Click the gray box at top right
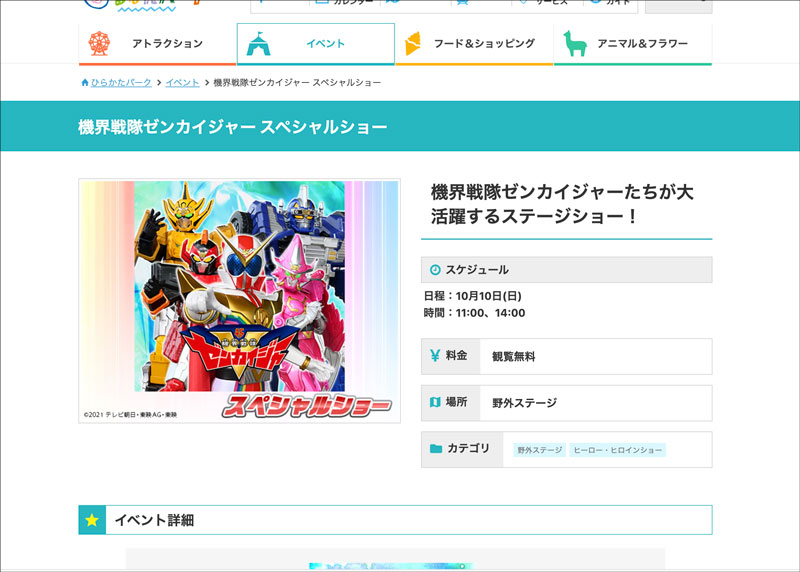 678,5
